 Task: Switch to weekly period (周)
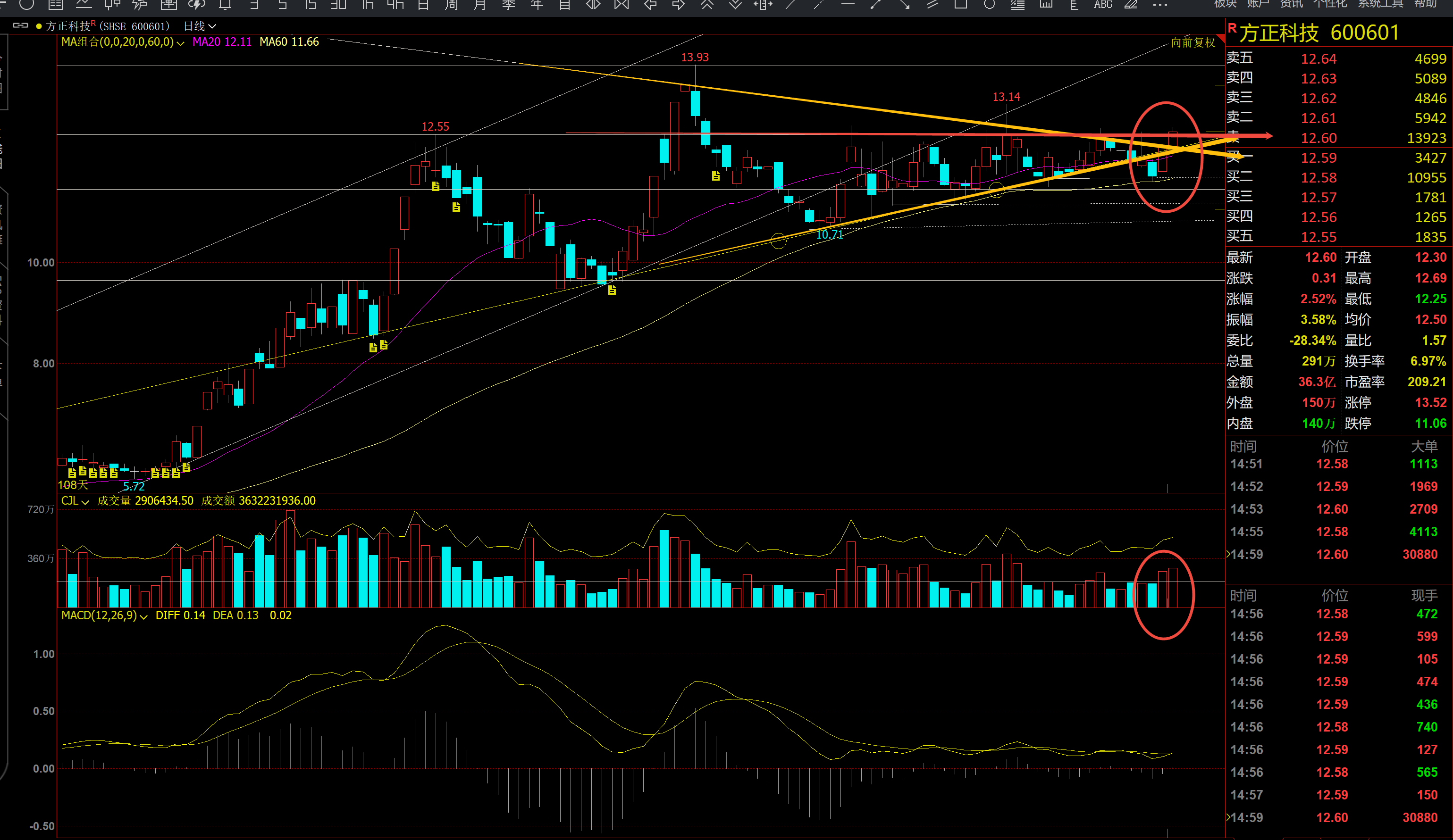pyautogui.click(x=452, y=5)
